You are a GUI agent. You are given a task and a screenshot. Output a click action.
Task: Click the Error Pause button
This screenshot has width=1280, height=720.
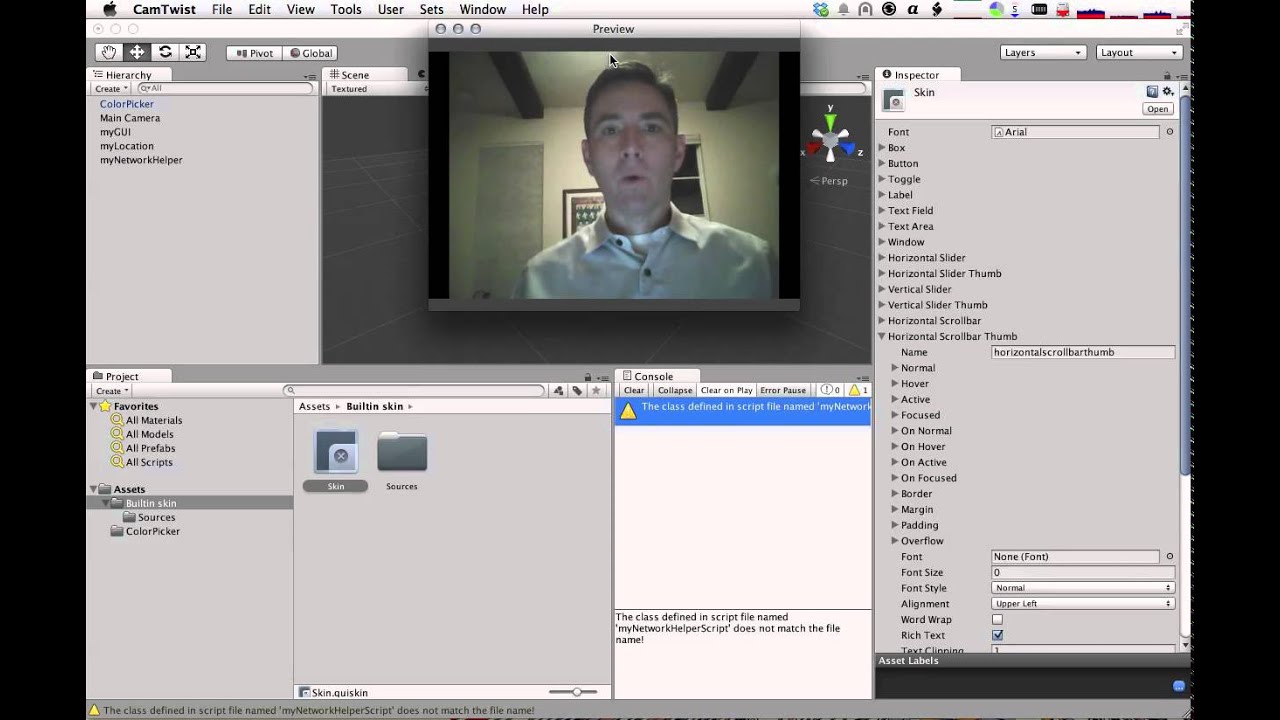coord(783,390)
